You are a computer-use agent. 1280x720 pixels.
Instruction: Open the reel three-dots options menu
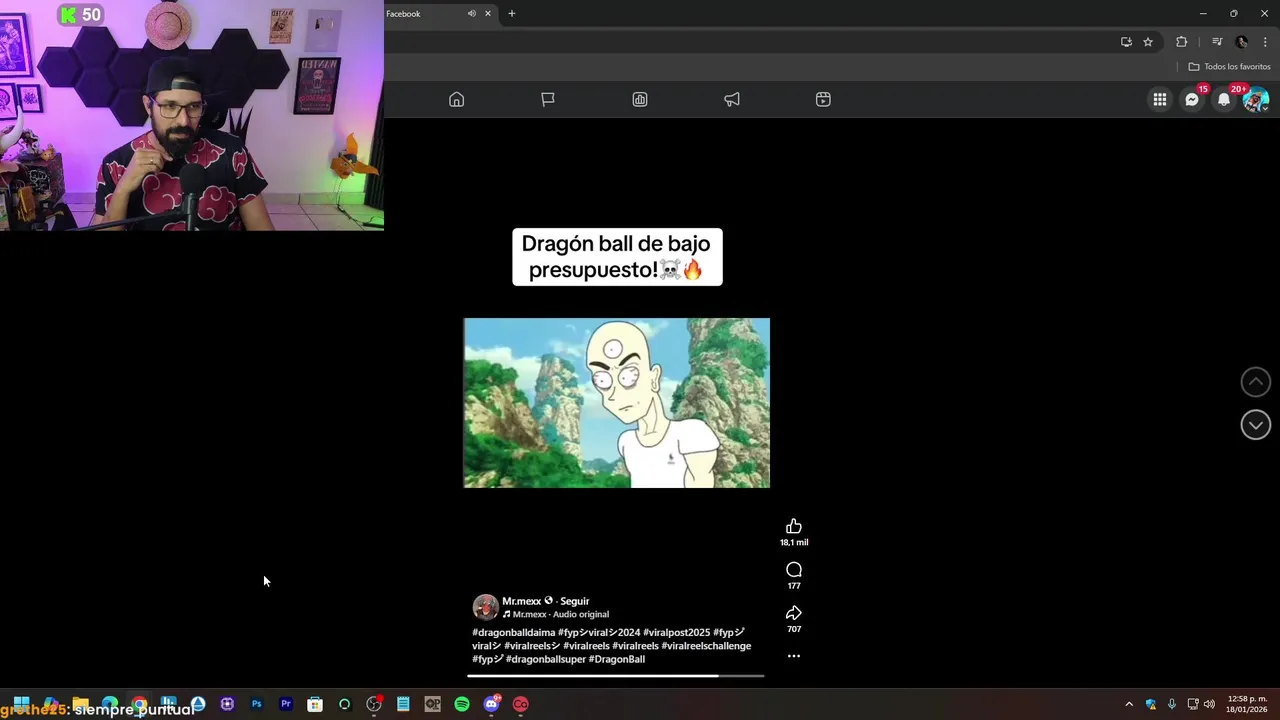pos(794,656)
